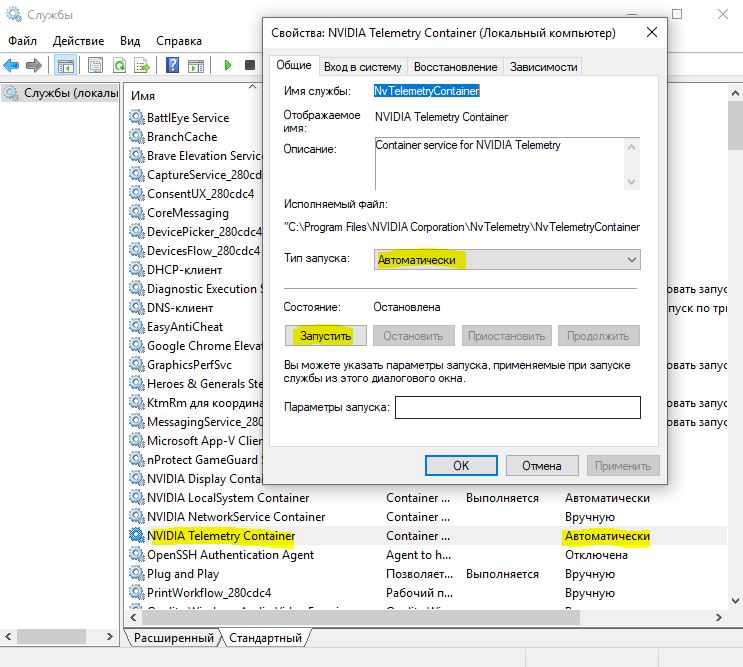Close the properties dialog with X
743x667 pixels.
click(652, 32)
